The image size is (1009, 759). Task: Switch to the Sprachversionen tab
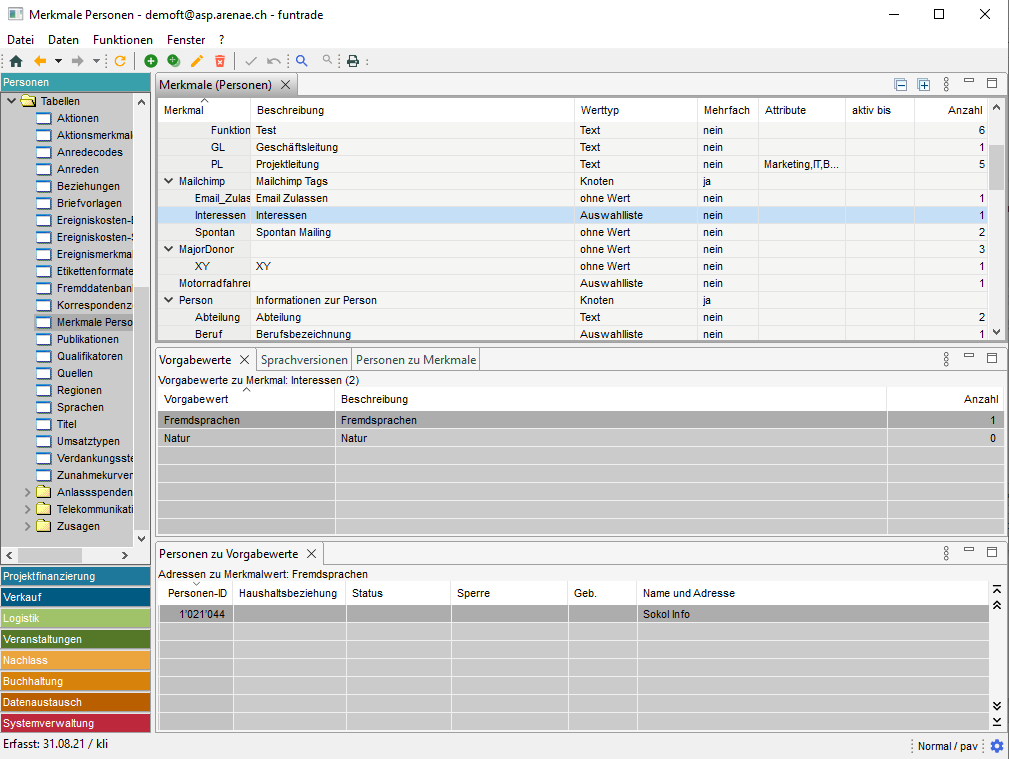pyautogui.click(x=304, y=360)
